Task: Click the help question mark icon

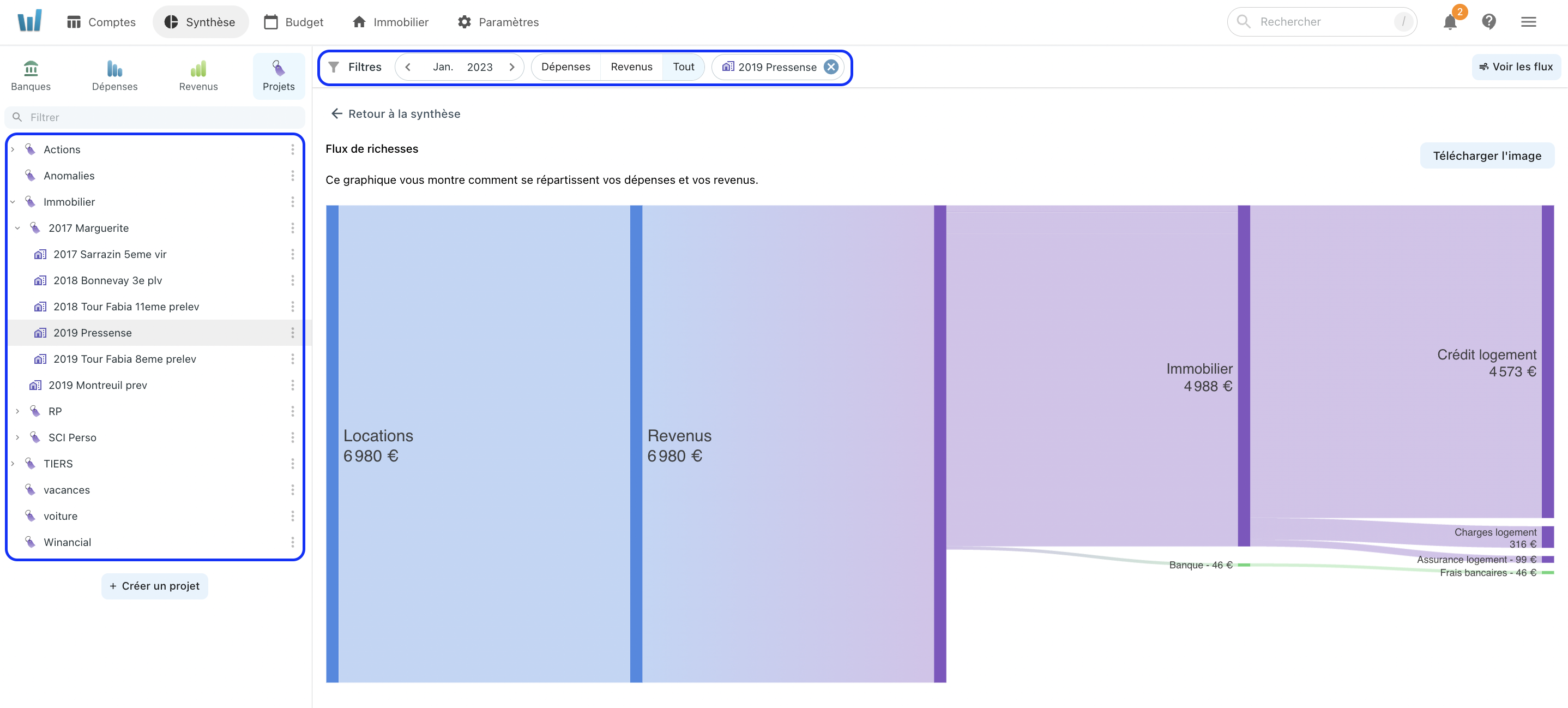Action: tap(1491, 22)
